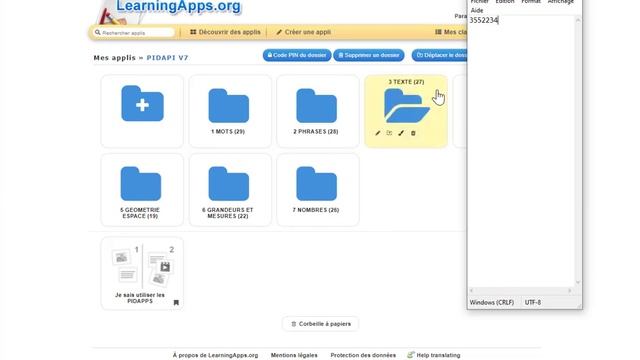Screen dimensions: 640x360
Task: Click the Notepad horizontal scrollbar left arrow
Action: coord(472,291)
